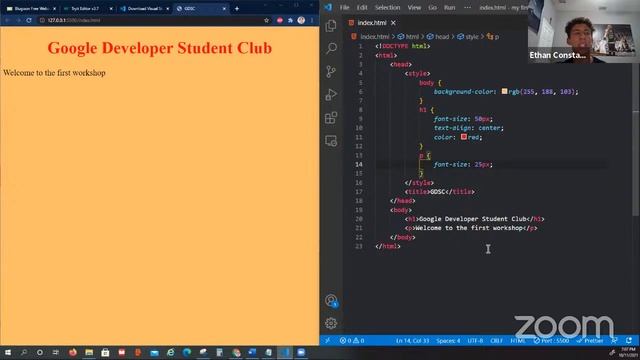Open Cortana on the taskbar
Screen dimensions: 640x360
pyautogui.click(x=40, y=352)
